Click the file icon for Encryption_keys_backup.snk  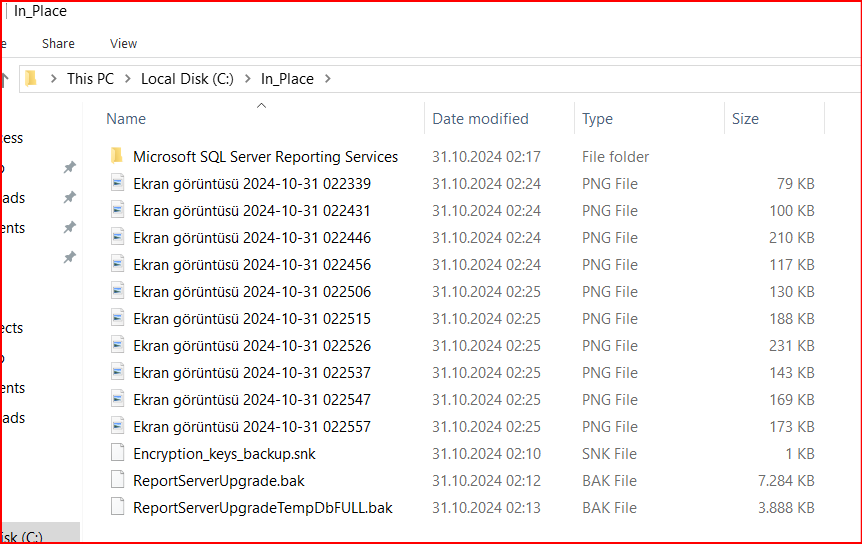pos(118,453)
